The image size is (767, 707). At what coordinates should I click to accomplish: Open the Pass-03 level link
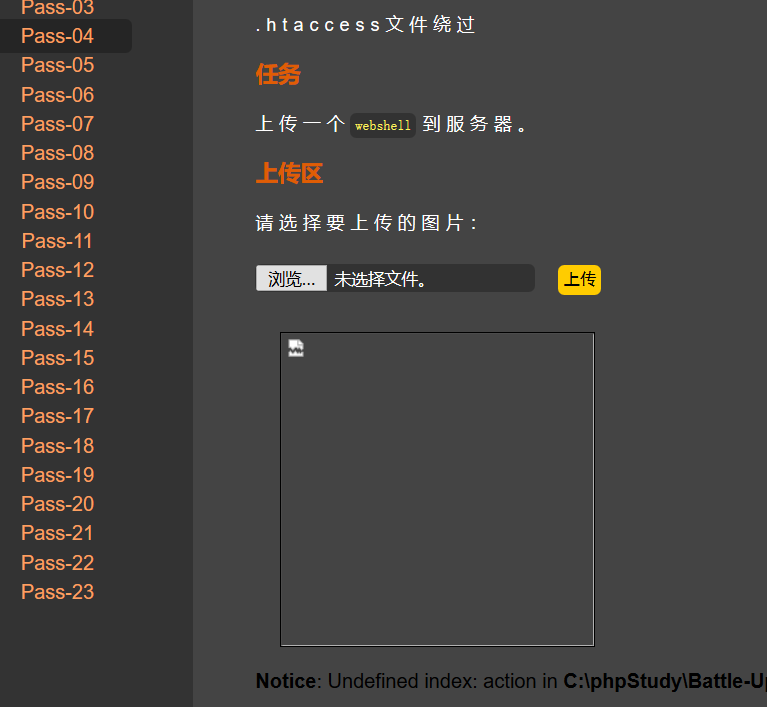pos(57,7)
